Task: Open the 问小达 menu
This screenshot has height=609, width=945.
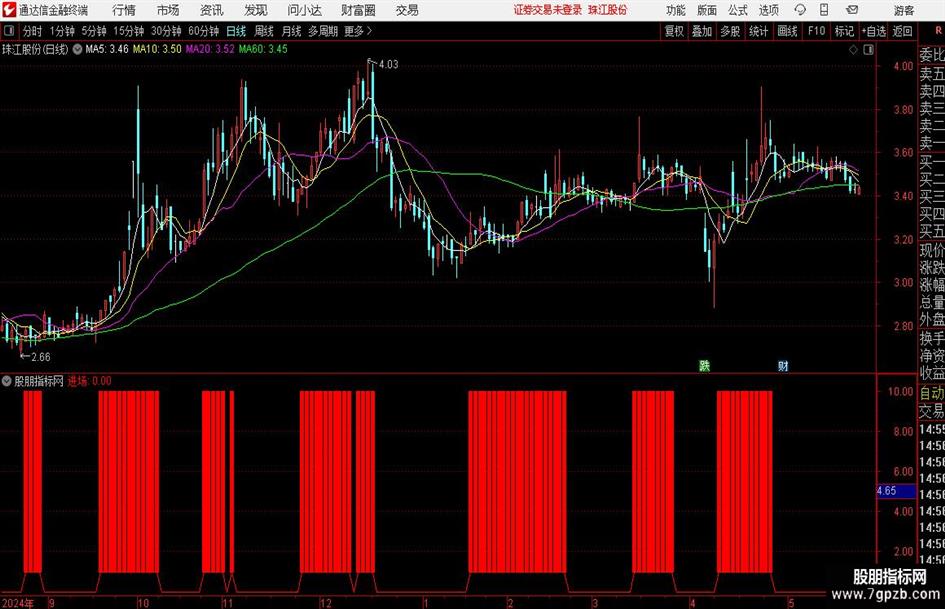Action: click(x=304, y=10)
